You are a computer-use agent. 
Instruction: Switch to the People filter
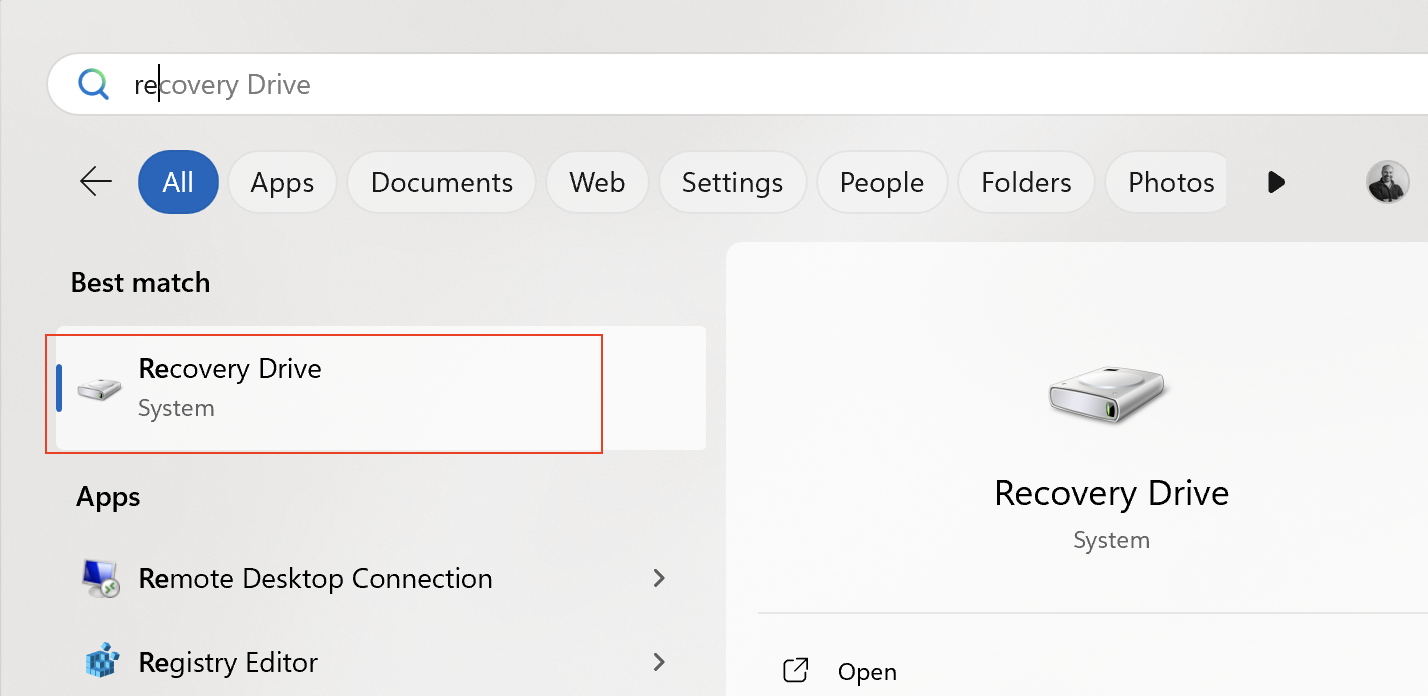(x=881, y=182)
